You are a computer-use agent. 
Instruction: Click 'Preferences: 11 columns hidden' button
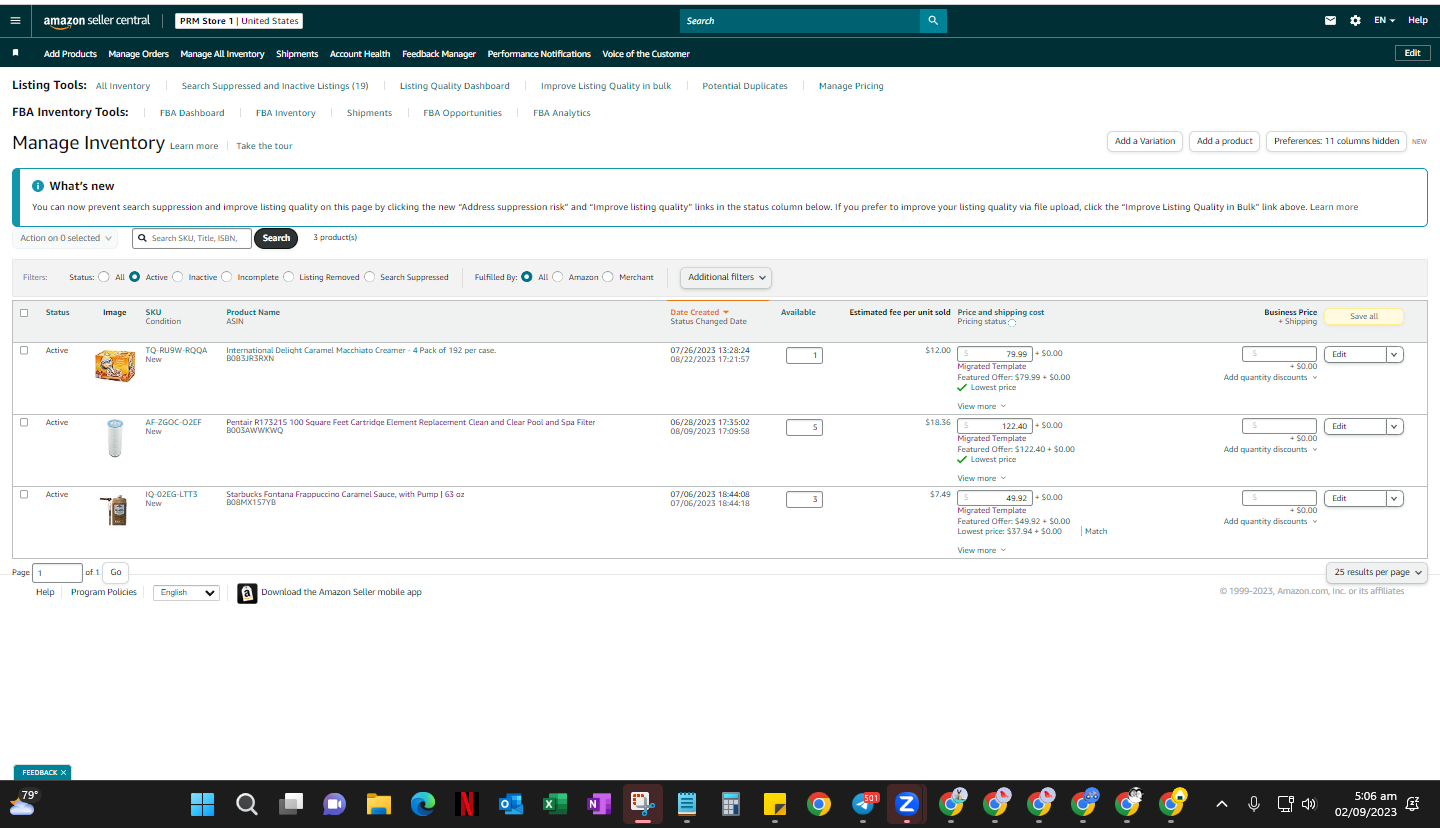(x=1336, y=141)
